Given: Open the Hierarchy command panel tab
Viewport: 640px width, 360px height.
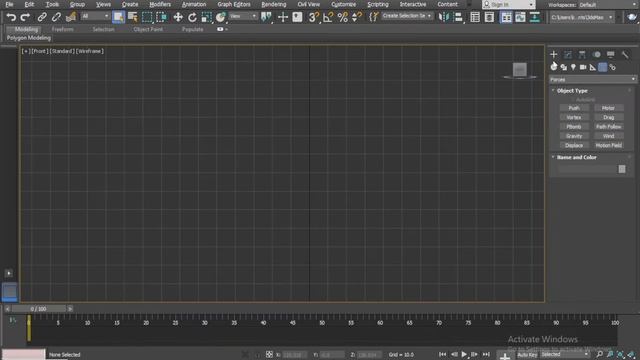Looking at the screenshot, I should point(582,54).
